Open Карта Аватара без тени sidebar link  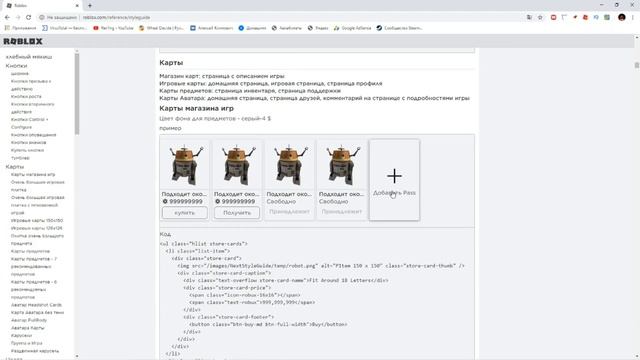[37, 312]
